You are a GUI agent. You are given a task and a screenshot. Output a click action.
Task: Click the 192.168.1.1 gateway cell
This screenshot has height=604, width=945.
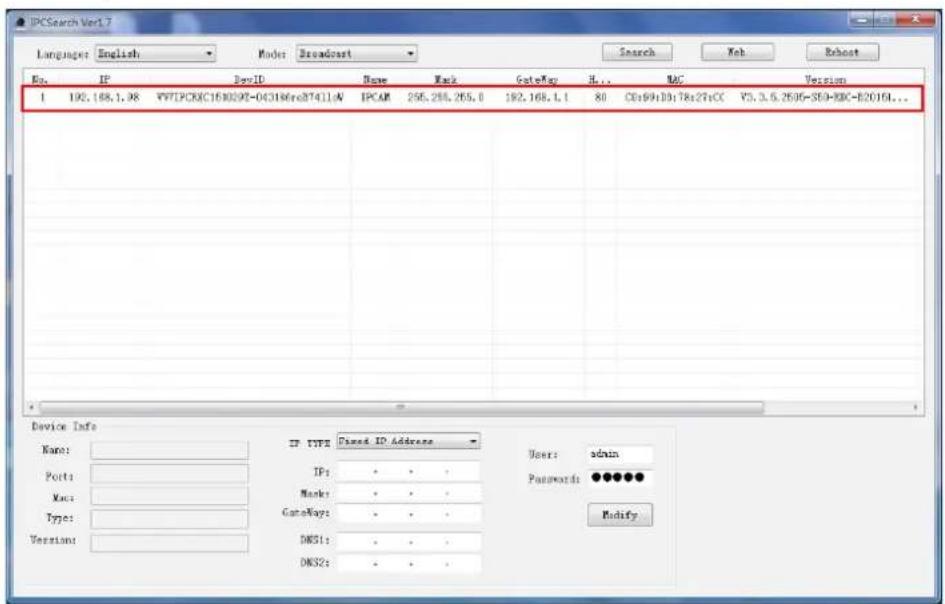(536, 97)
